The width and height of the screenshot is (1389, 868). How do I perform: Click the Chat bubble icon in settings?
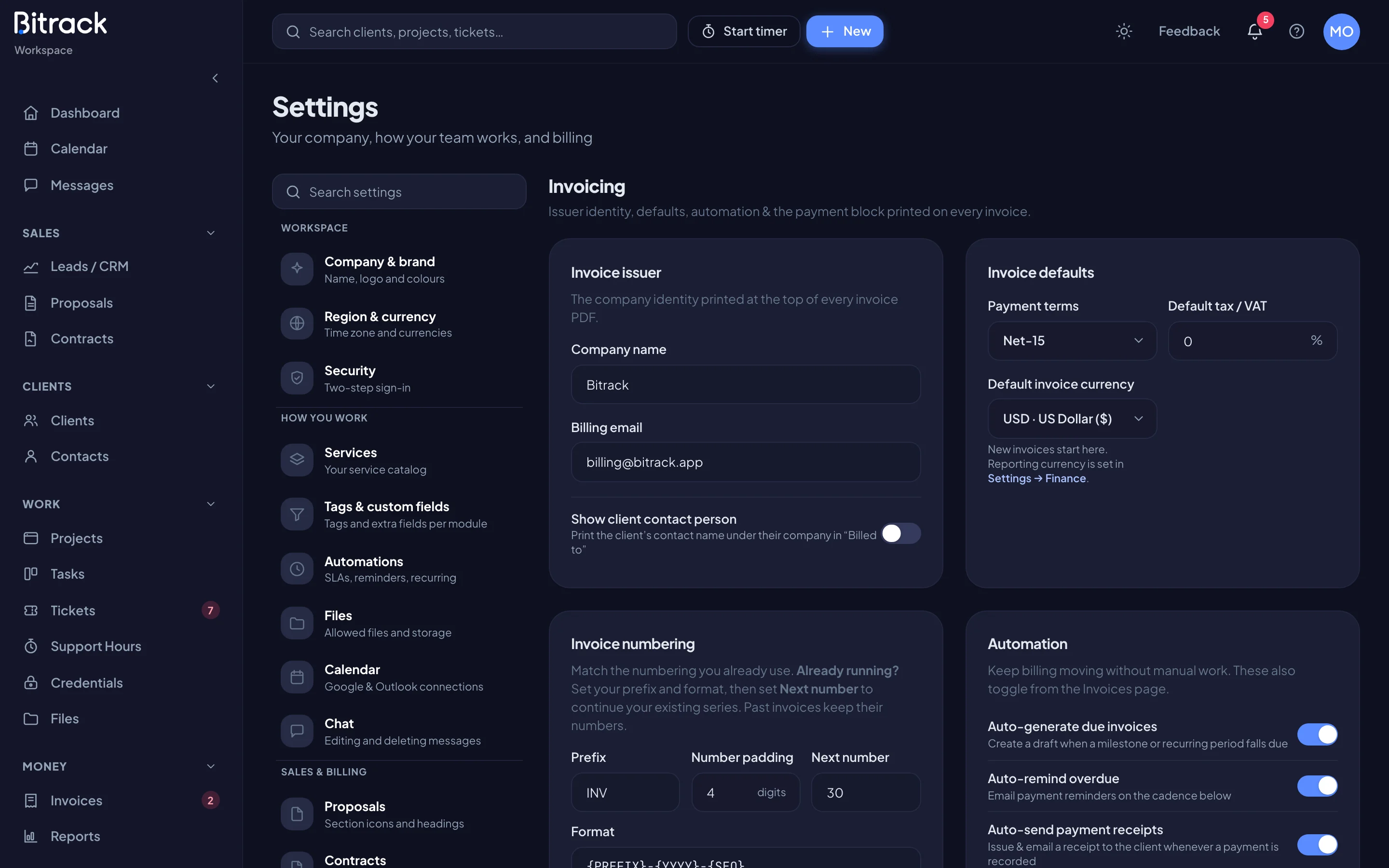(297, 731)
